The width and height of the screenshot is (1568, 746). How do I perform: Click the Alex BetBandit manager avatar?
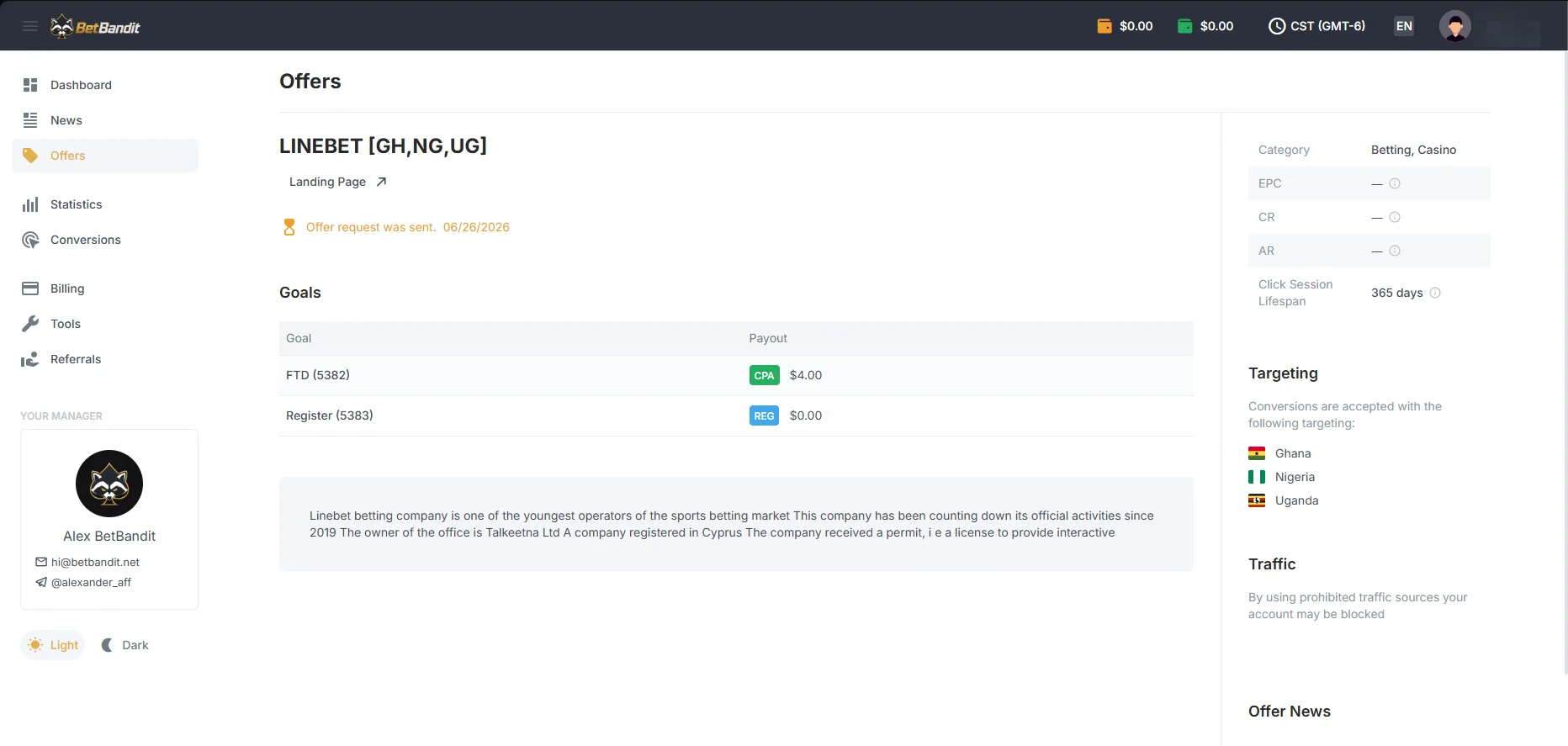pos(109,484)
